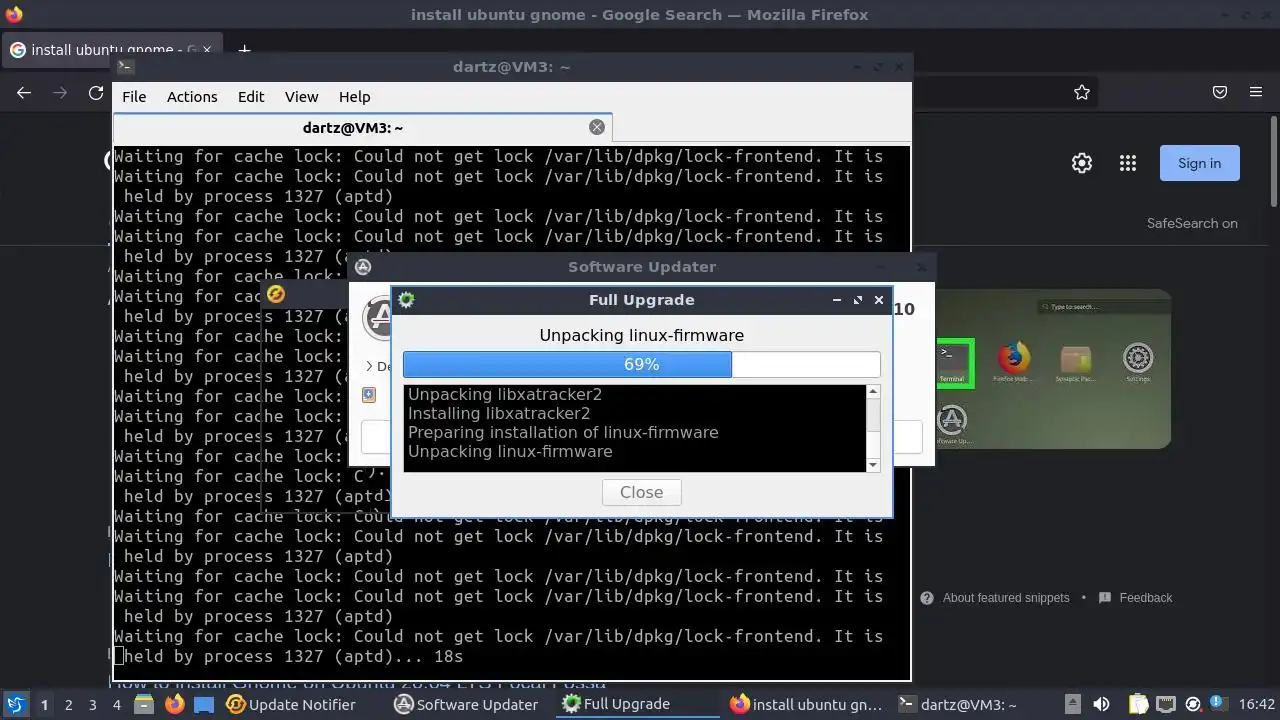Switch to workspace 1
This screenshot has height=720, width=1280.
pos(44,704)
